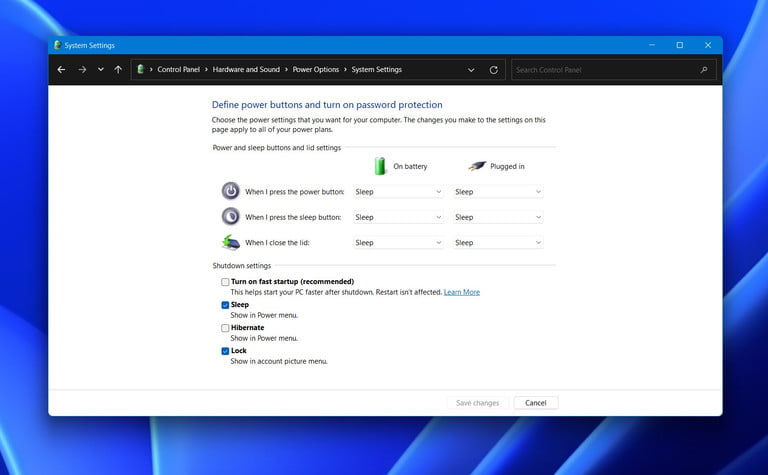Click the forward arrow navigation icon

pyautogui.click(x=82, y=70)
